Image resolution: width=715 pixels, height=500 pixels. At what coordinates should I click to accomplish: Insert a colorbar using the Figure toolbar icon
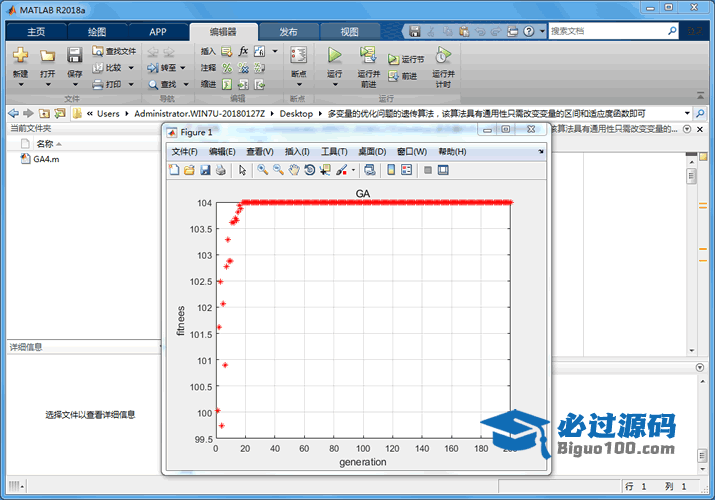[x=391, y=170]
